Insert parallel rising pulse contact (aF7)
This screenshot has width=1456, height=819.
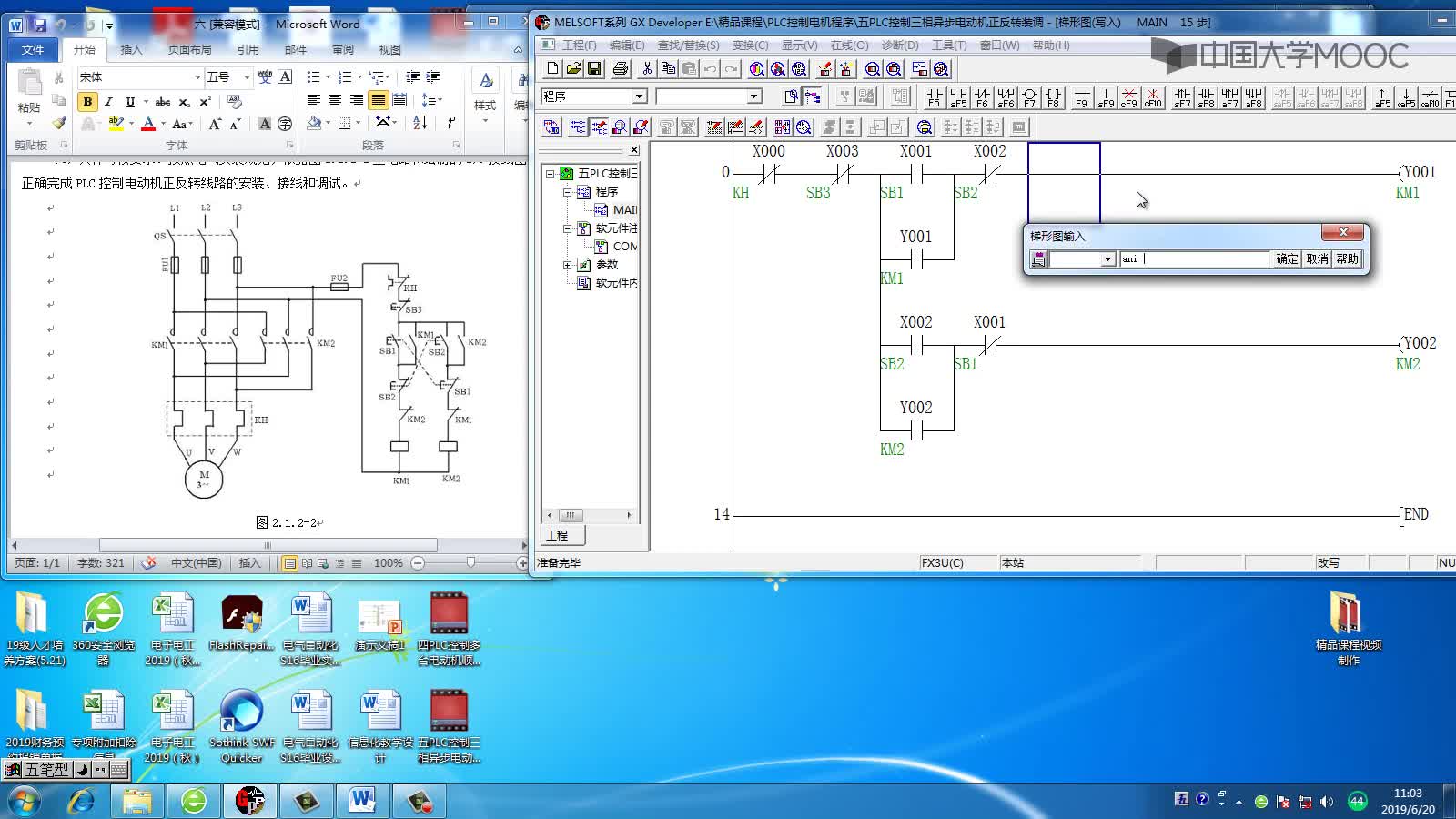[1229, 97]
